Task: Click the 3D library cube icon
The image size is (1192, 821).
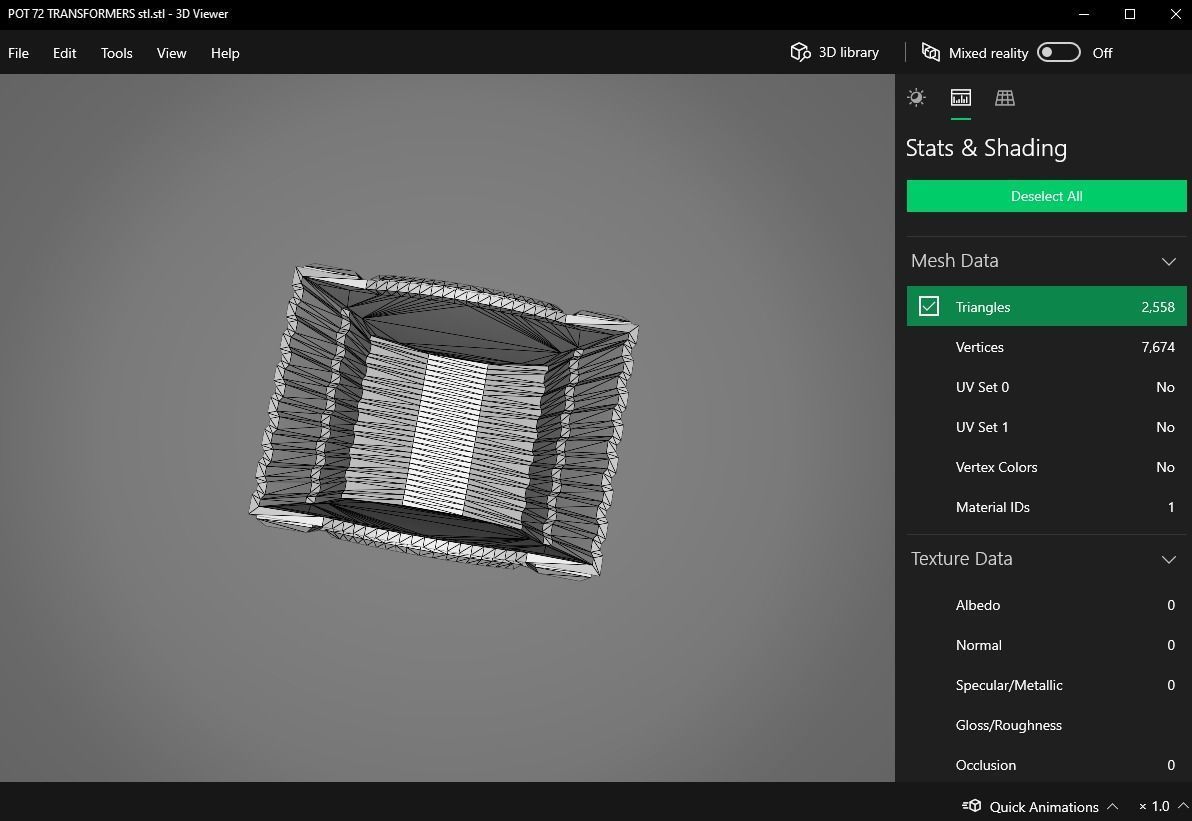Action: [800, 52]
